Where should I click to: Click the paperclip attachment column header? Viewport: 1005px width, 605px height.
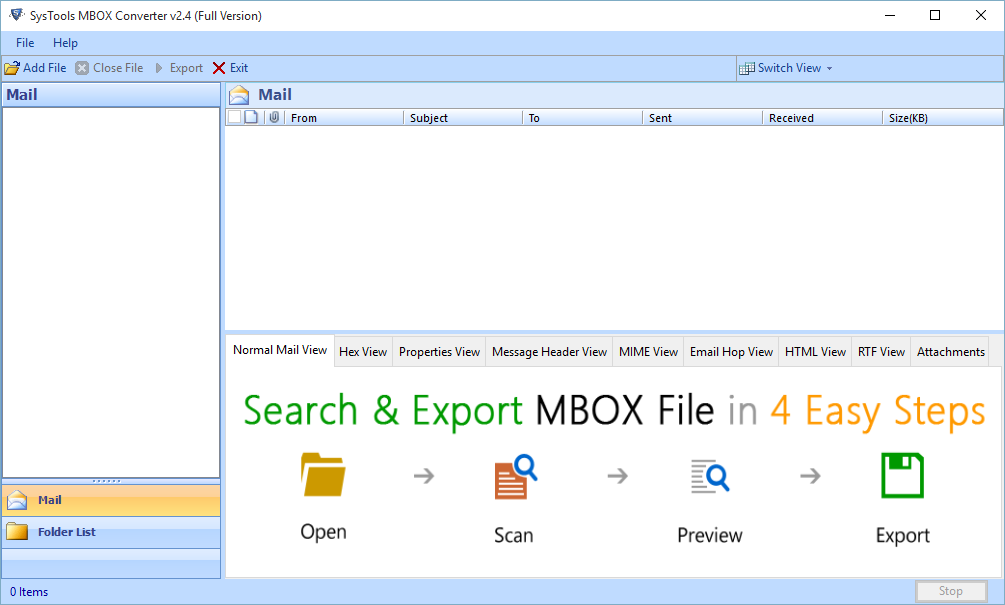pos(274,117)
